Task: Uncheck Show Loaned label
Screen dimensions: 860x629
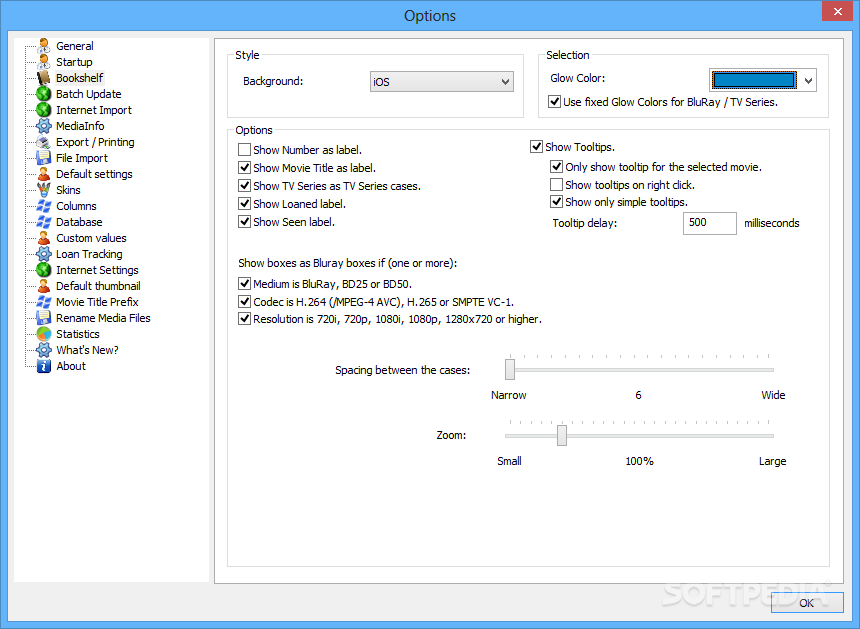Action: (x=245, y=204)
